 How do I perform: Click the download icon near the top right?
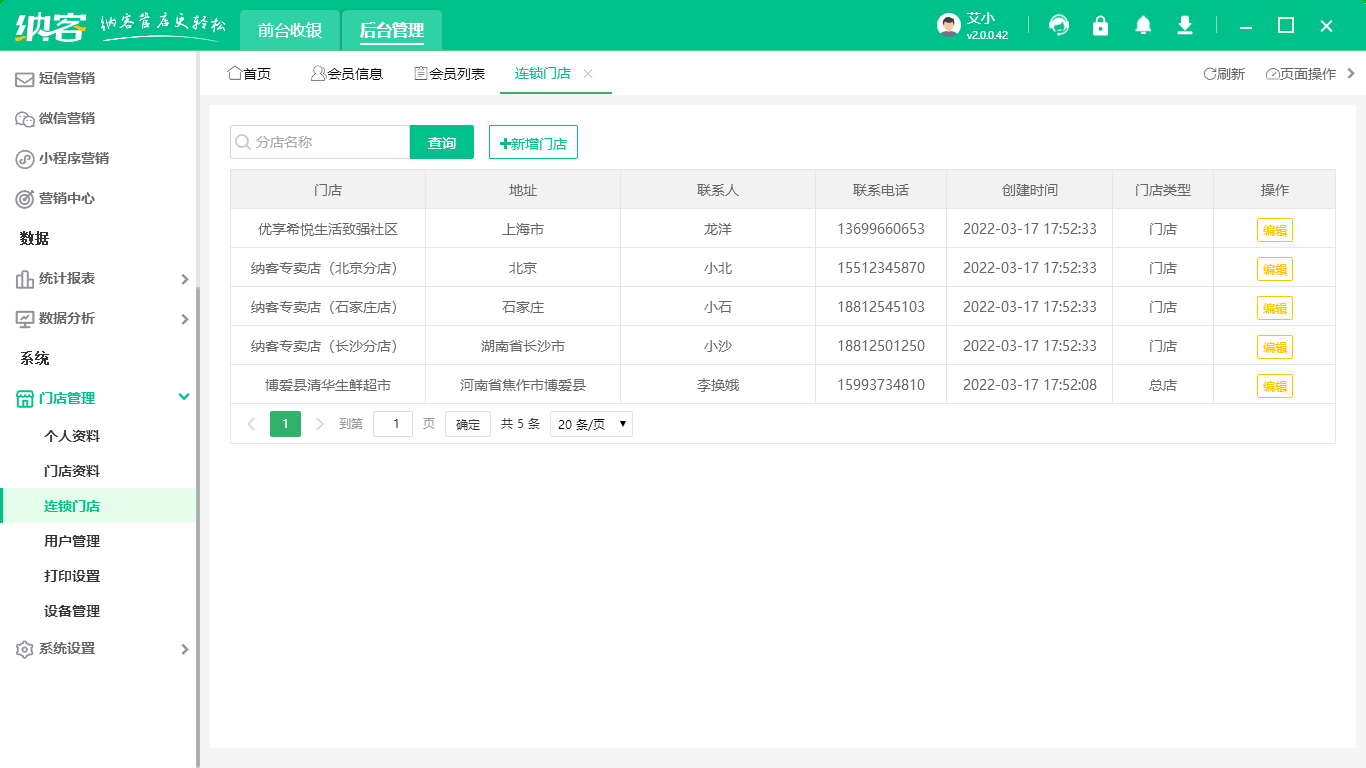coord(1184,25)
